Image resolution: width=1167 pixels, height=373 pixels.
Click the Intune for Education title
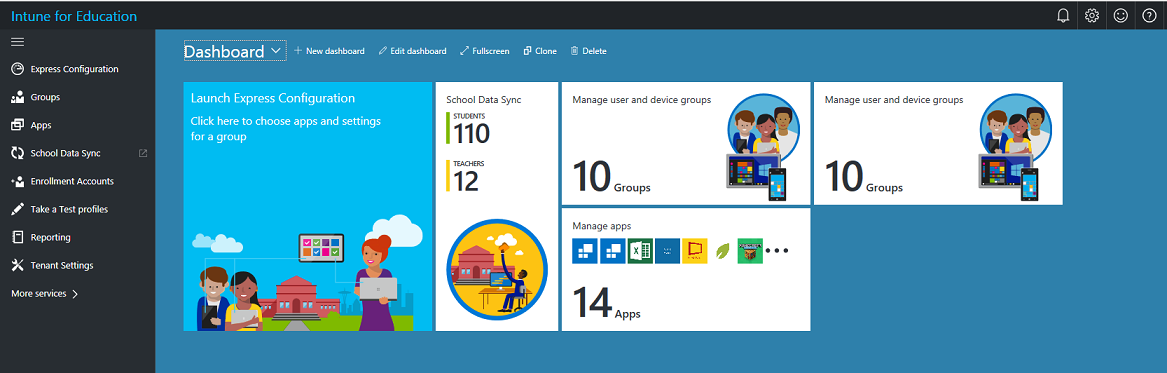[x=74, y=16]
